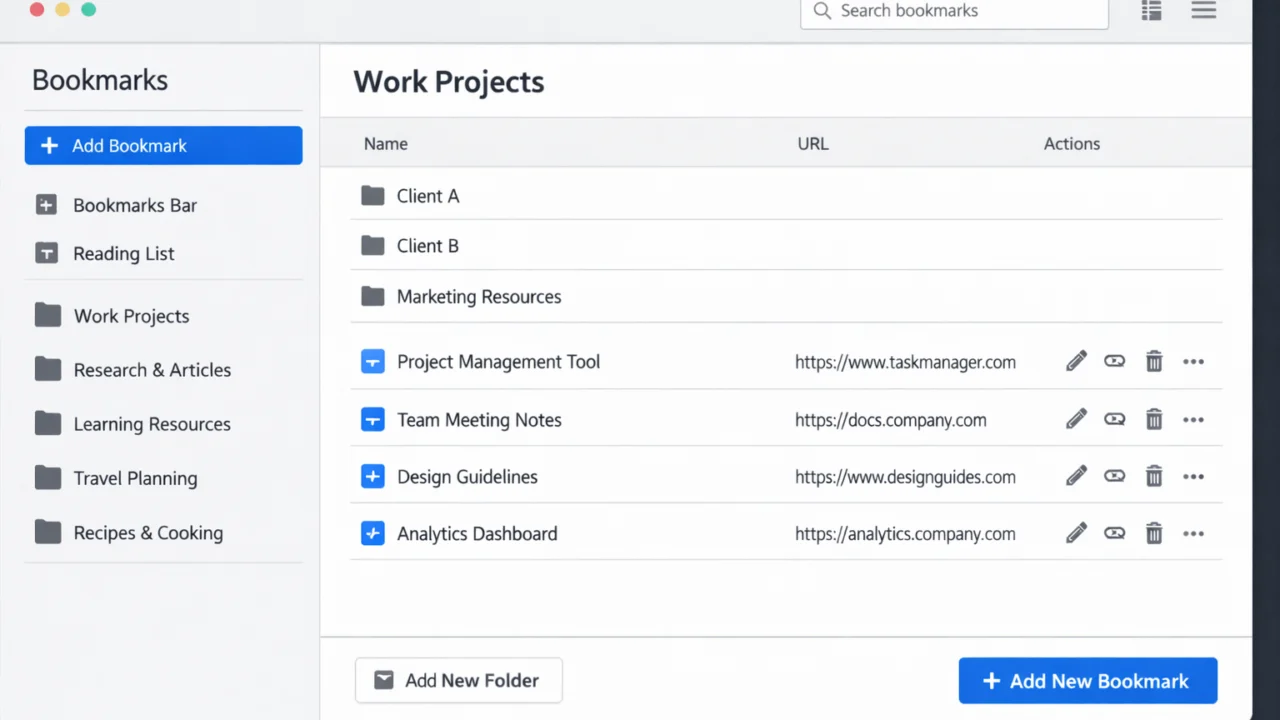The height and width of the screenshot is (720, 1280).
Task: Go to Reading List in sidebar
Action: coord(124,254)
